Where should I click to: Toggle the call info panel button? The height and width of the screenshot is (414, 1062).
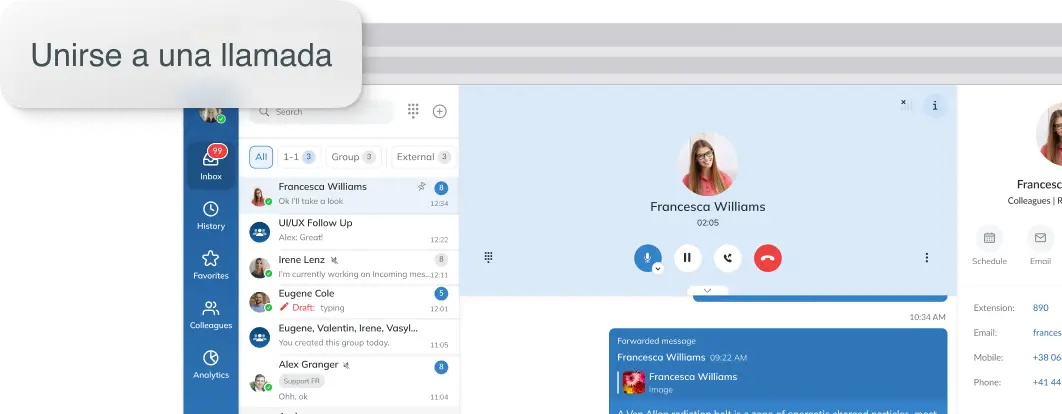(935, 105)
